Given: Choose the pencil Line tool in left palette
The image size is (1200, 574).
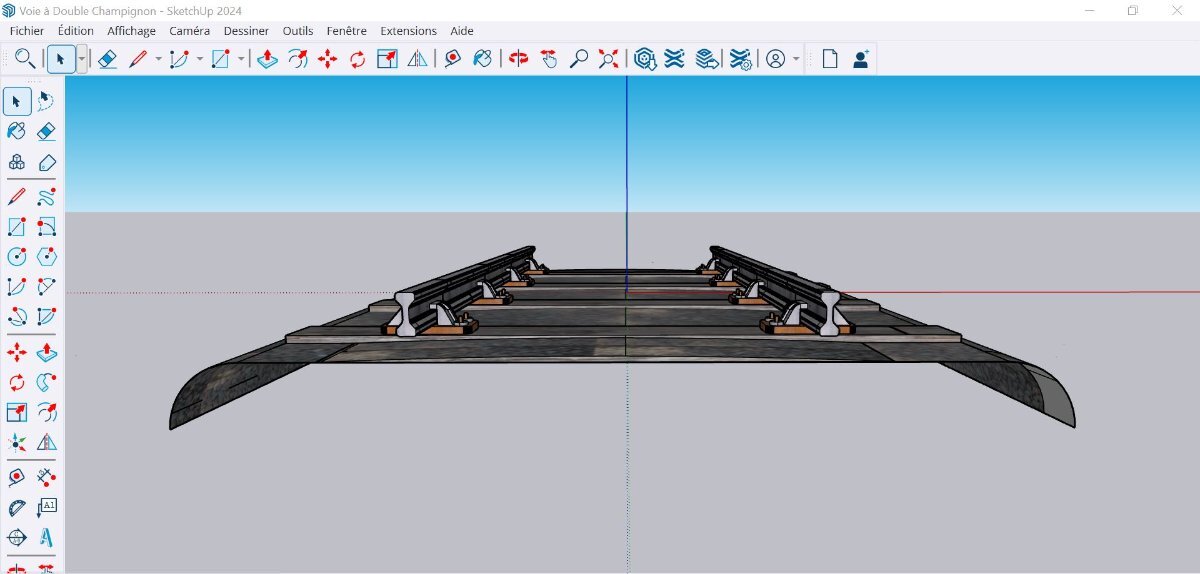Looking at the screenshot, I should click(17, 197).
